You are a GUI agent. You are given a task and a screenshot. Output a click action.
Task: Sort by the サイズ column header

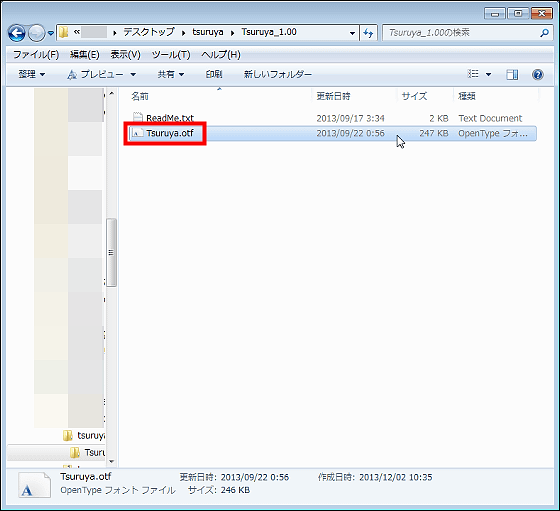[x=414, y=96]
